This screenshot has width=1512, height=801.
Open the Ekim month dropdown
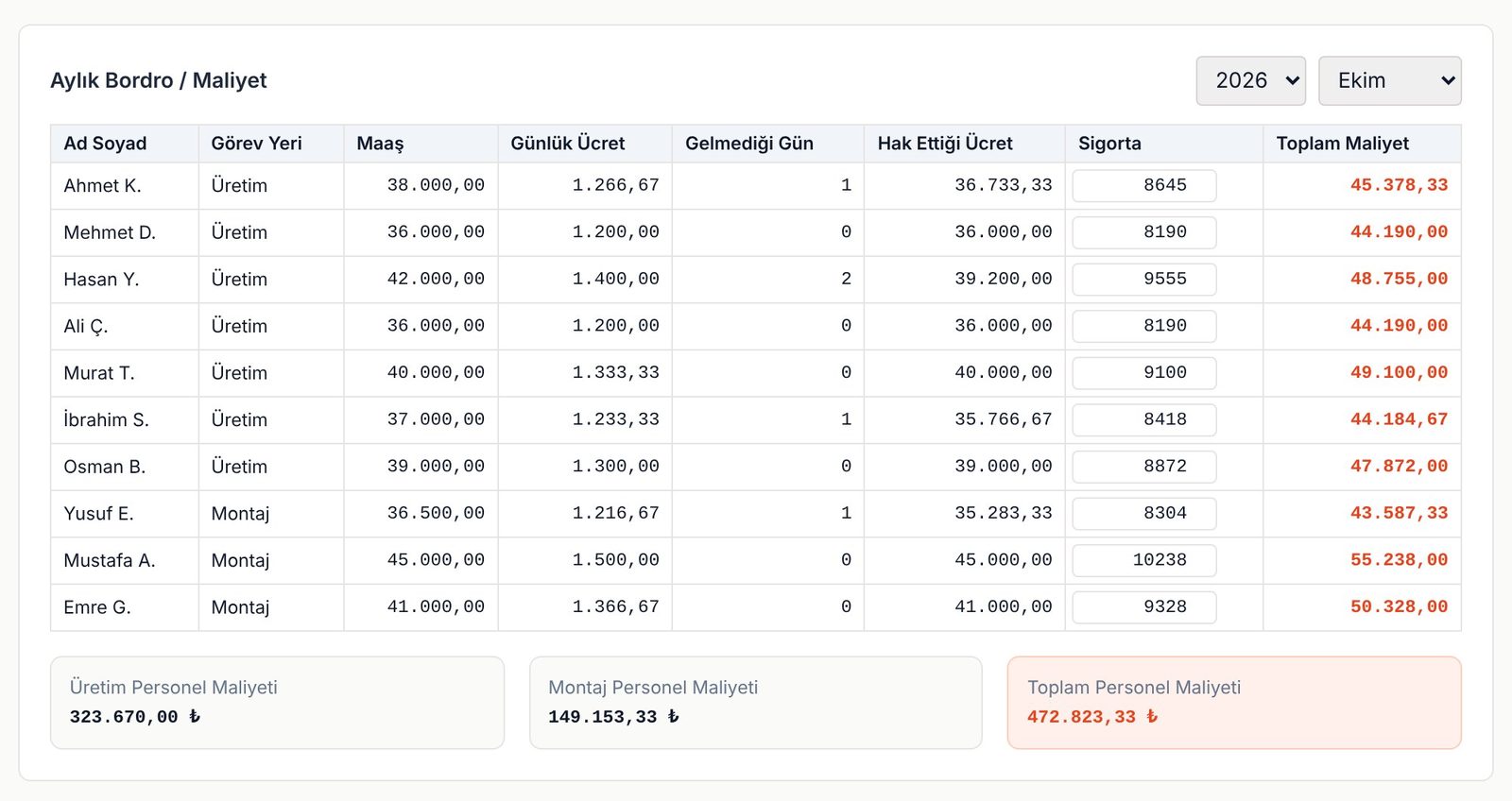[1389, 81]
